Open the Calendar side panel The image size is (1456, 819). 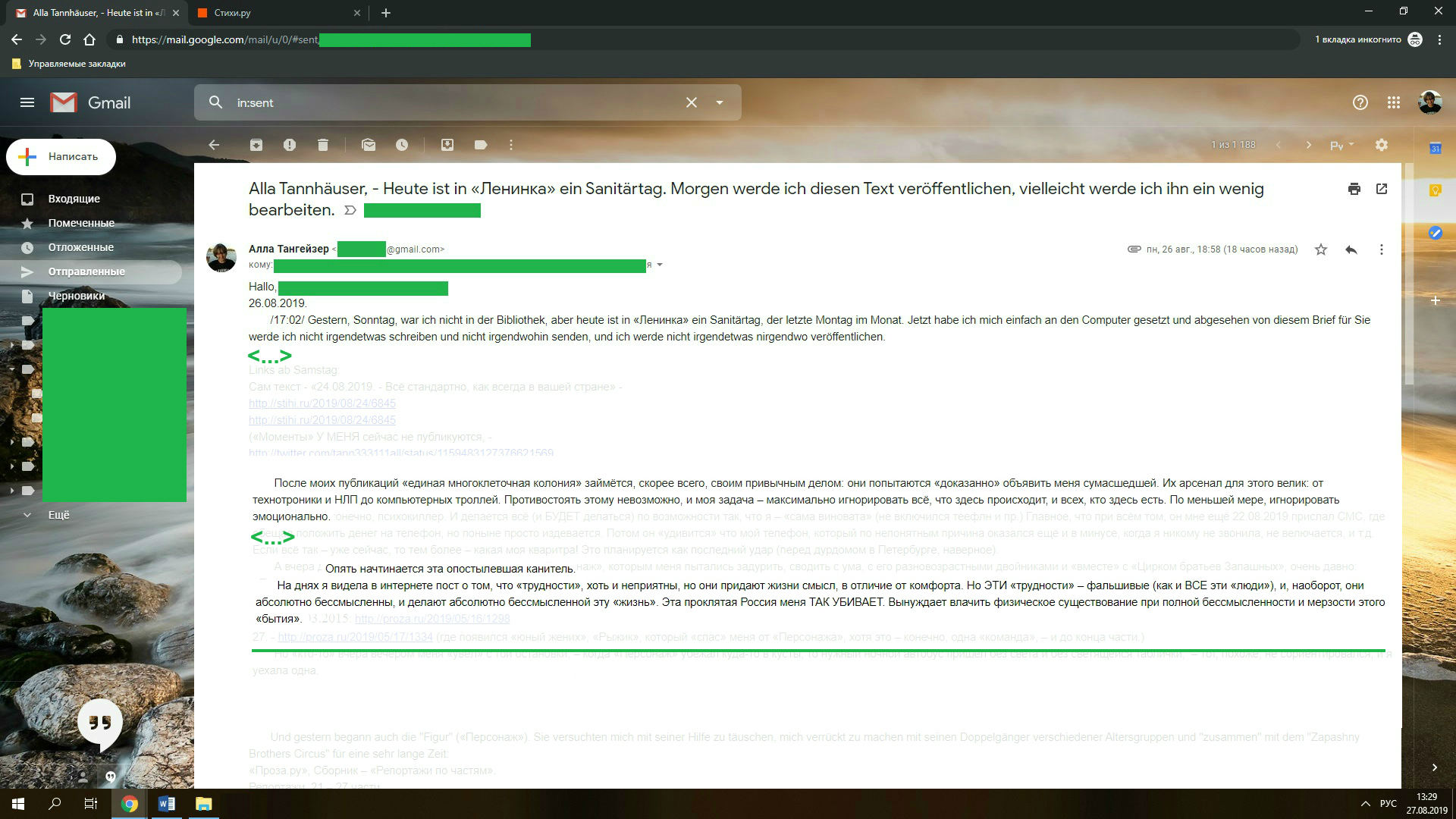click(1436, 149)
